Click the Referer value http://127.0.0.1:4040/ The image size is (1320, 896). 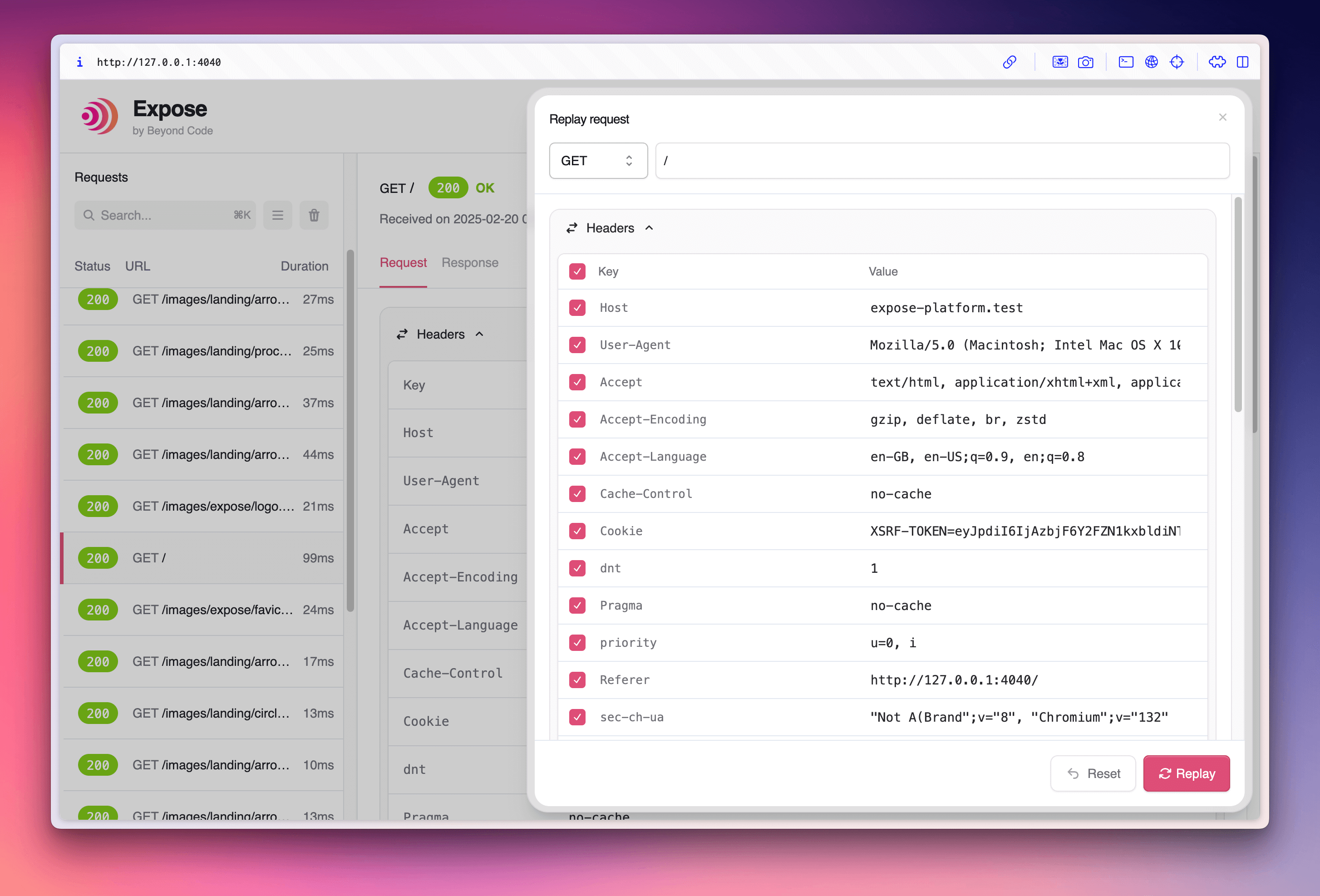pyautogui.click(x=954, y=679)
